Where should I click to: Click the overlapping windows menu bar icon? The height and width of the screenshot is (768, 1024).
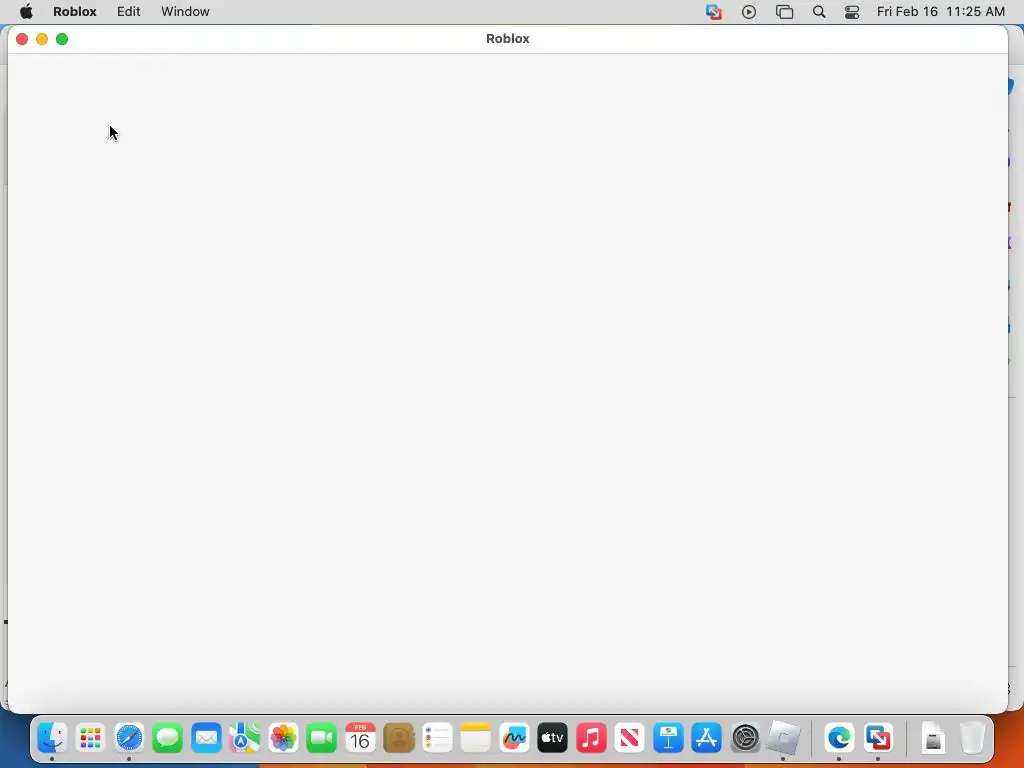pyautogui.click(x=784, y=12)
